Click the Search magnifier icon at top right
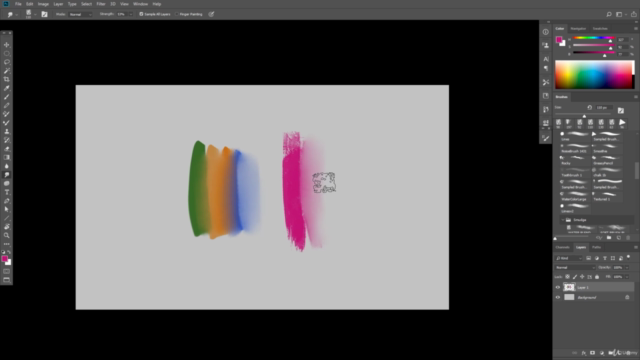Viewport: 640px width, 360px height. (x=609, y=14)
